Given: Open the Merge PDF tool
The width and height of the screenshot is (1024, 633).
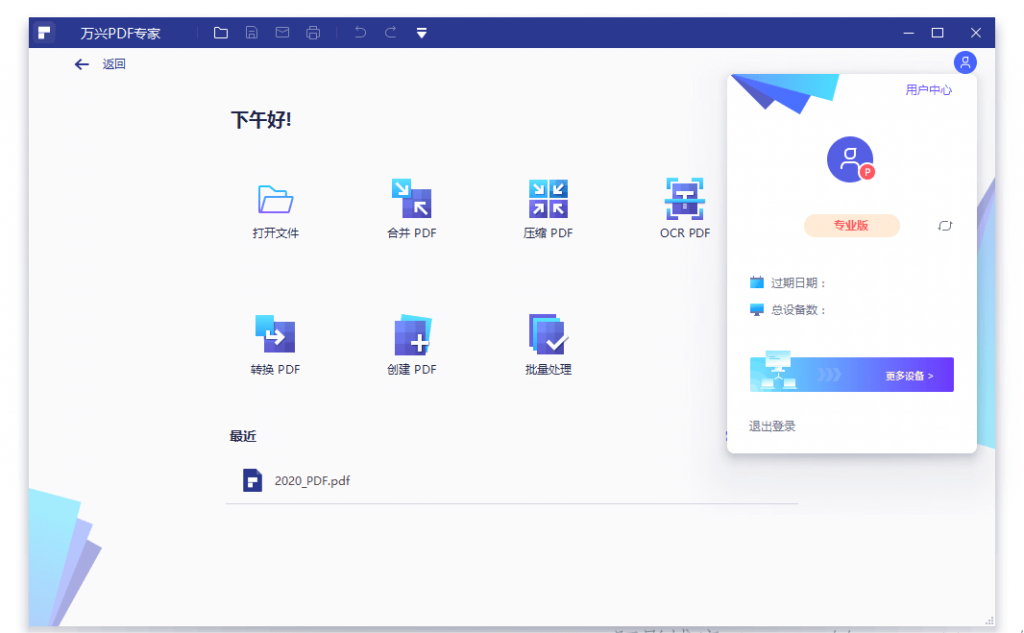Looking at the screenshot, I should coord(411,199).
